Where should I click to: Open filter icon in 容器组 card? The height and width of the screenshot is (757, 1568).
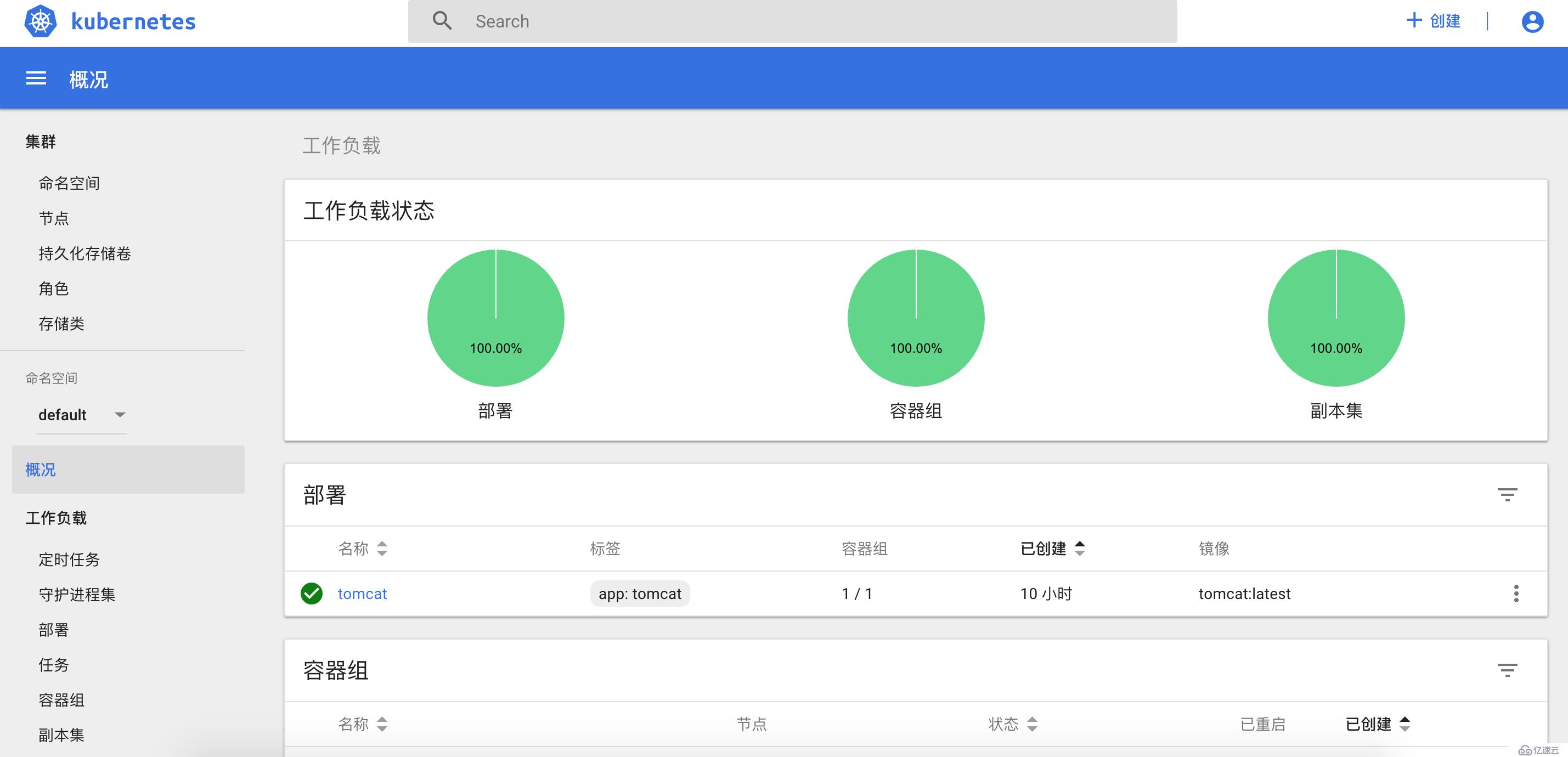(1507, 670)
